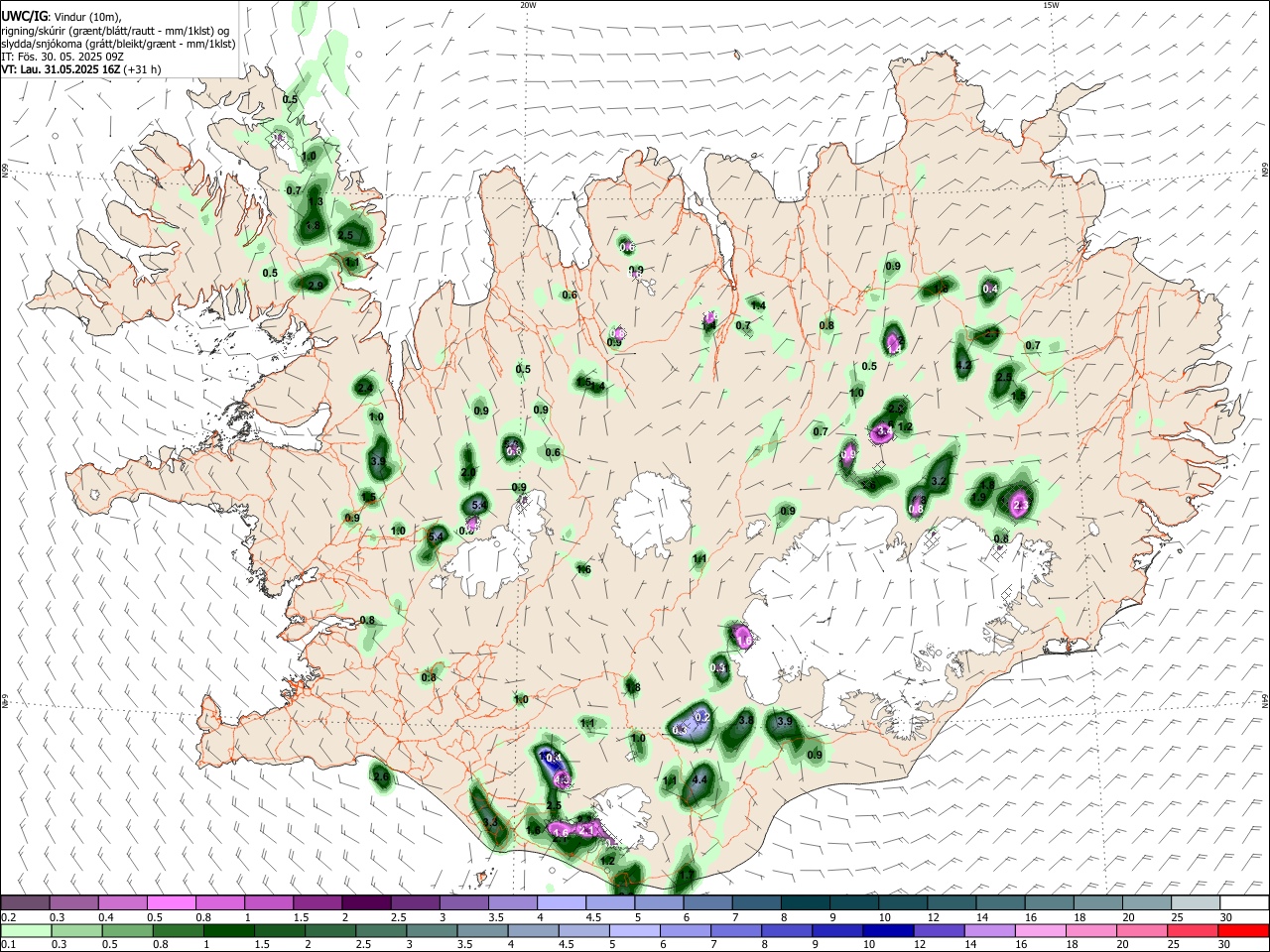Click the '30' label in the bottom legend row
1270x952 pixels.
(1225, 945)
